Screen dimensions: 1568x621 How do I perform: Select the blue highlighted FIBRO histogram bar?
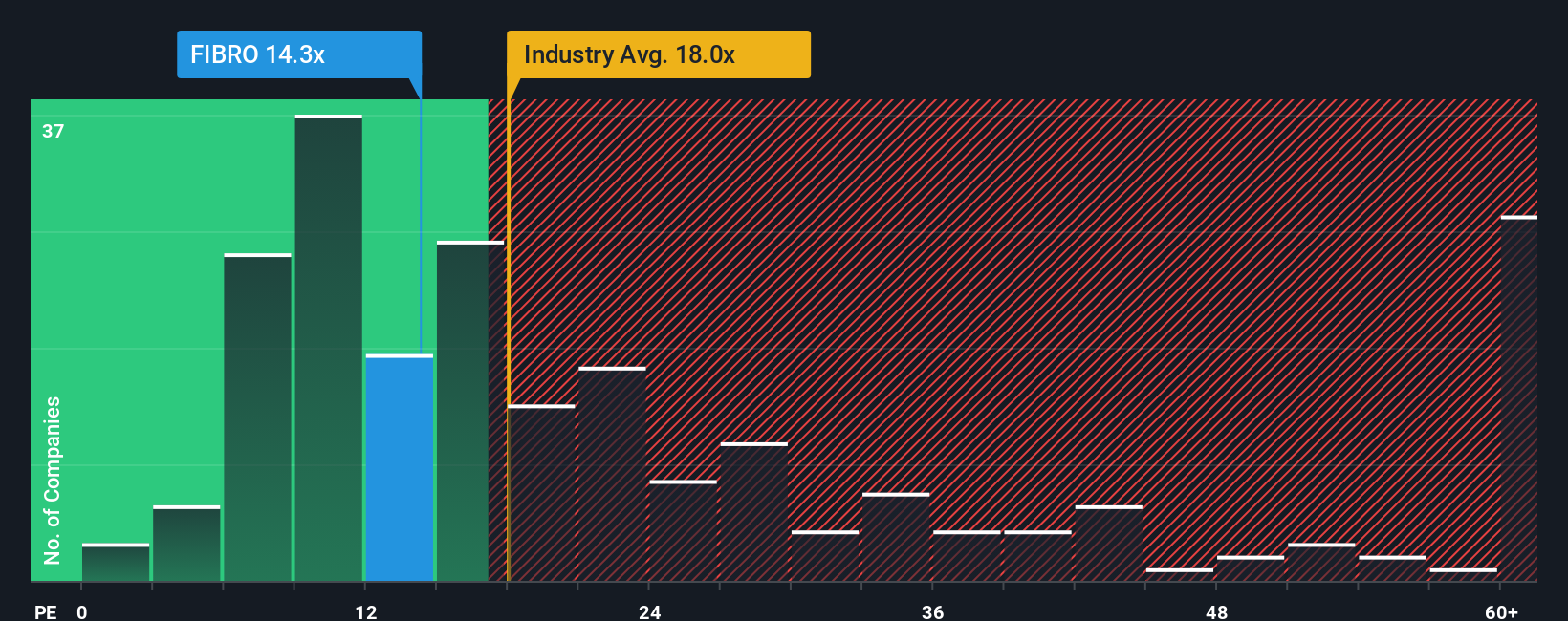tap(400, 468)
